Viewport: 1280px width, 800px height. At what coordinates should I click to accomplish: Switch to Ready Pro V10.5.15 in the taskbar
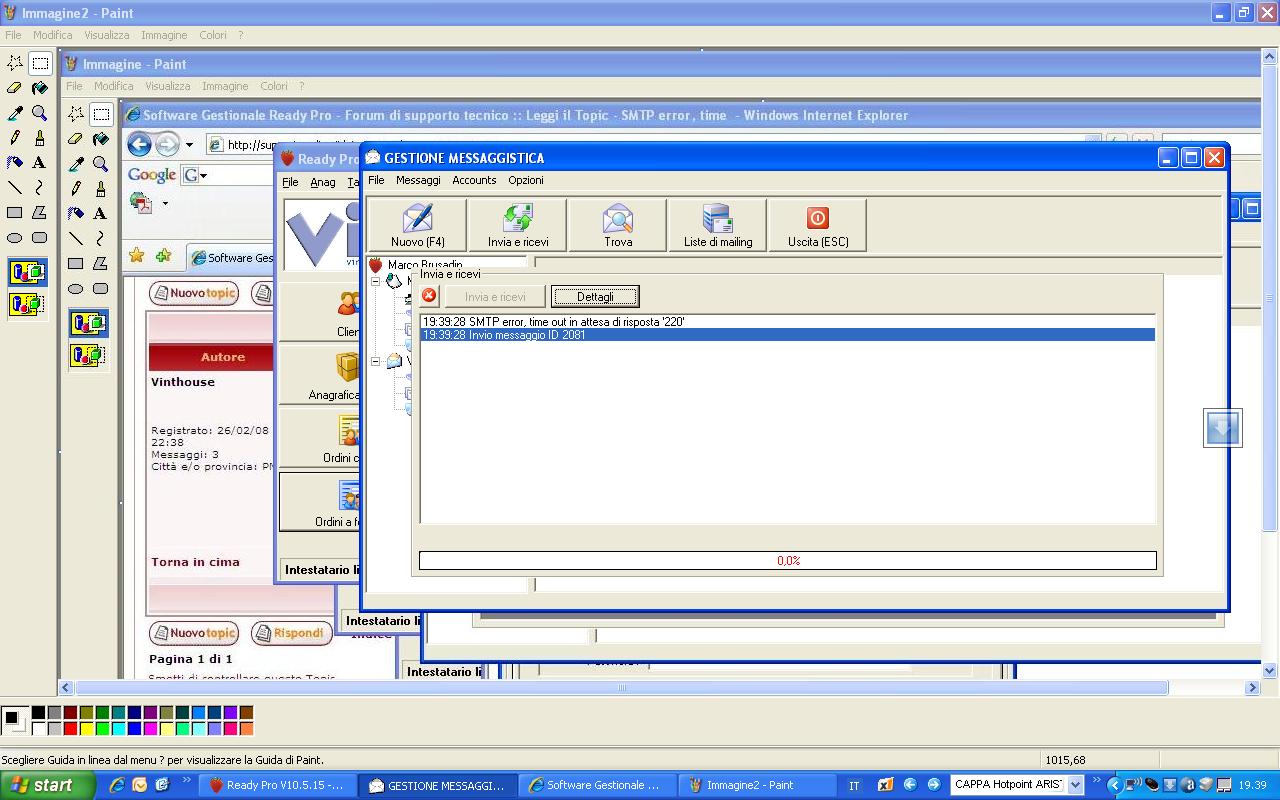pyautogui.click(x=277, y=785)
